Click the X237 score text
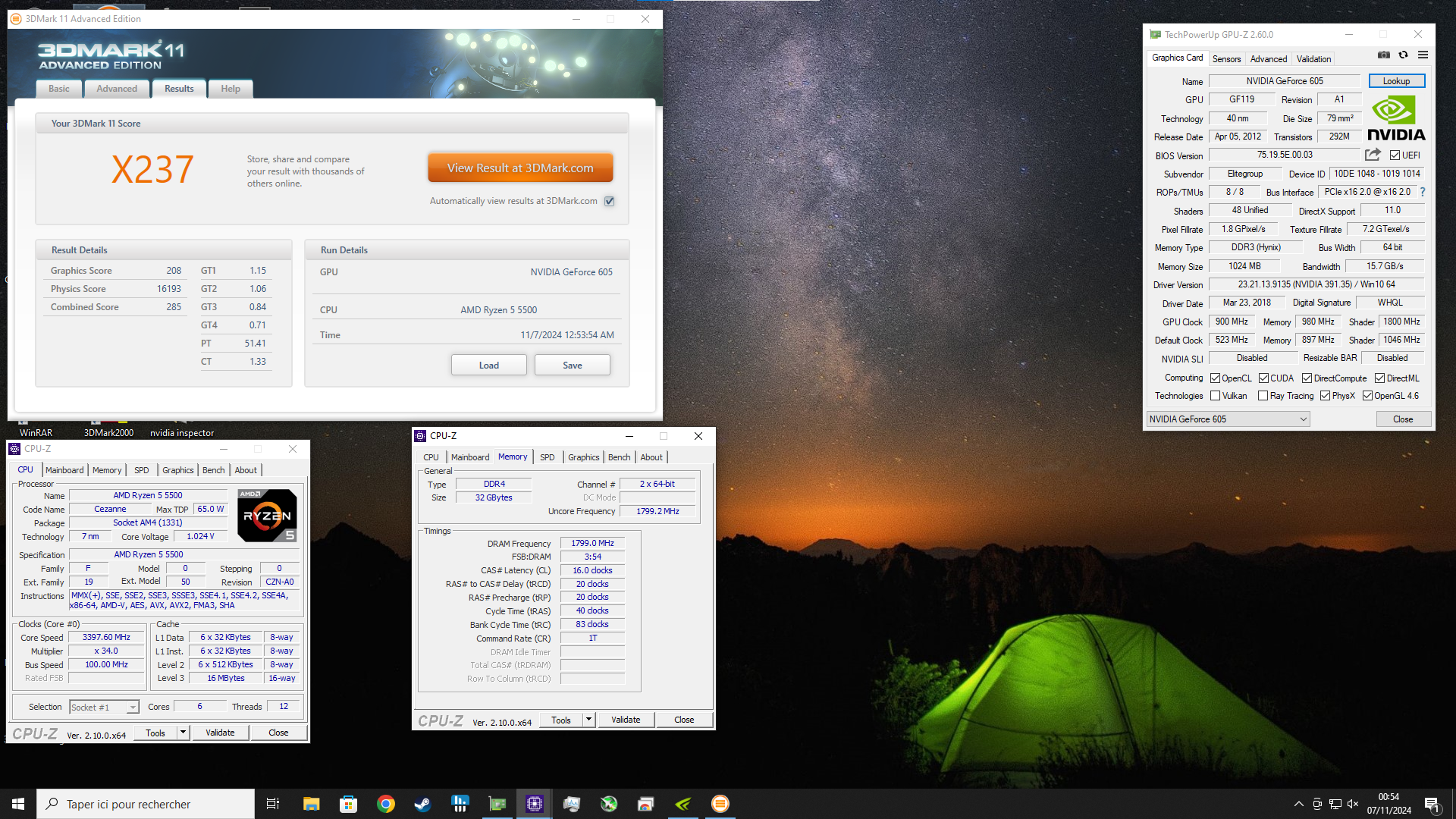Image resolution: width=1456 pixels, height=819 pixels. point(152,169)
